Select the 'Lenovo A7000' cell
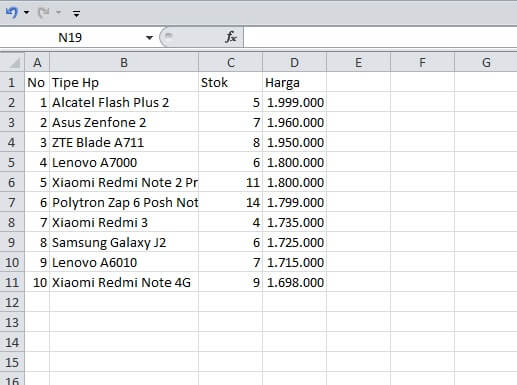This screenshot has height=385, width=517. 124,162
